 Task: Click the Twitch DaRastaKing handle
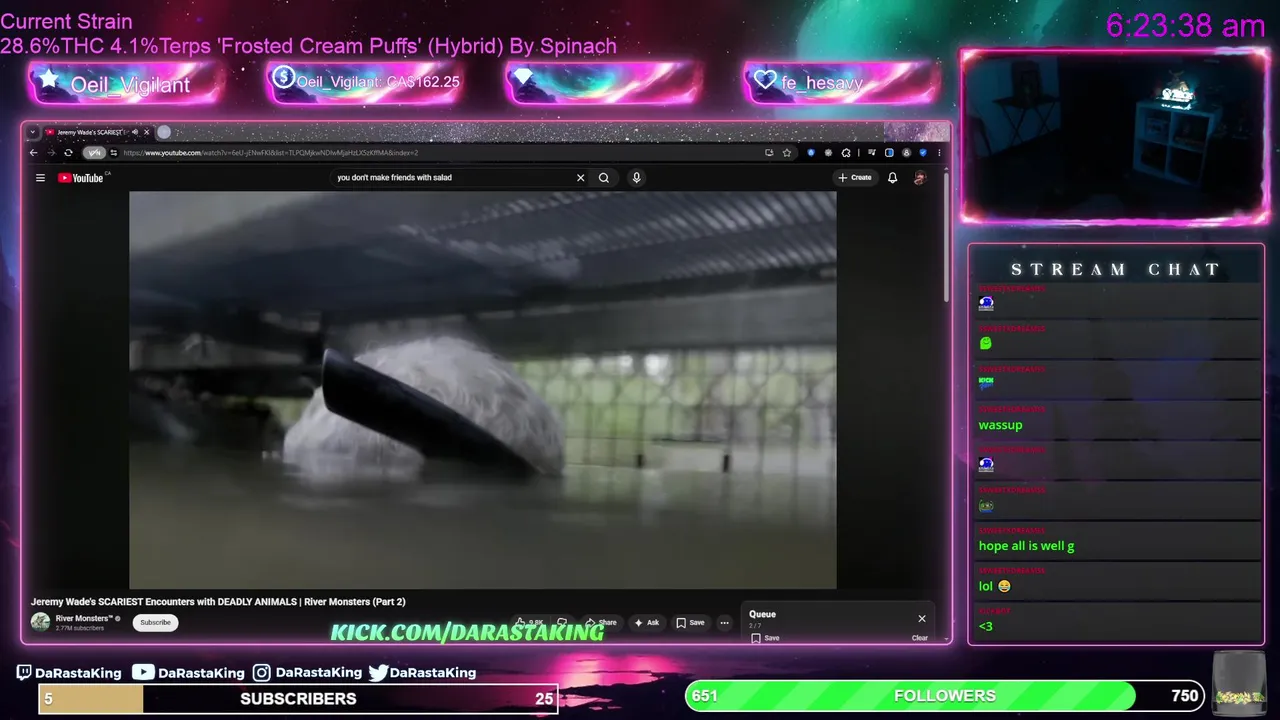(x=69, y=673)
